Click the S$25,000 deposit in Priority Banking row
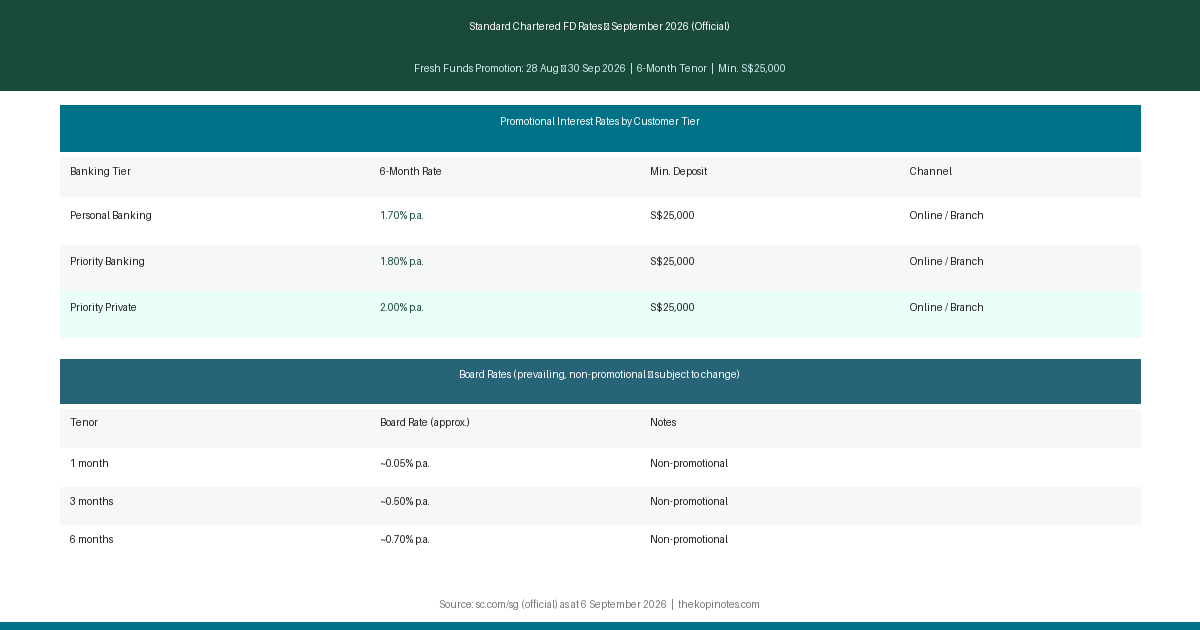1200x630 pixels. pyautogui.click(x=672, y=261)
